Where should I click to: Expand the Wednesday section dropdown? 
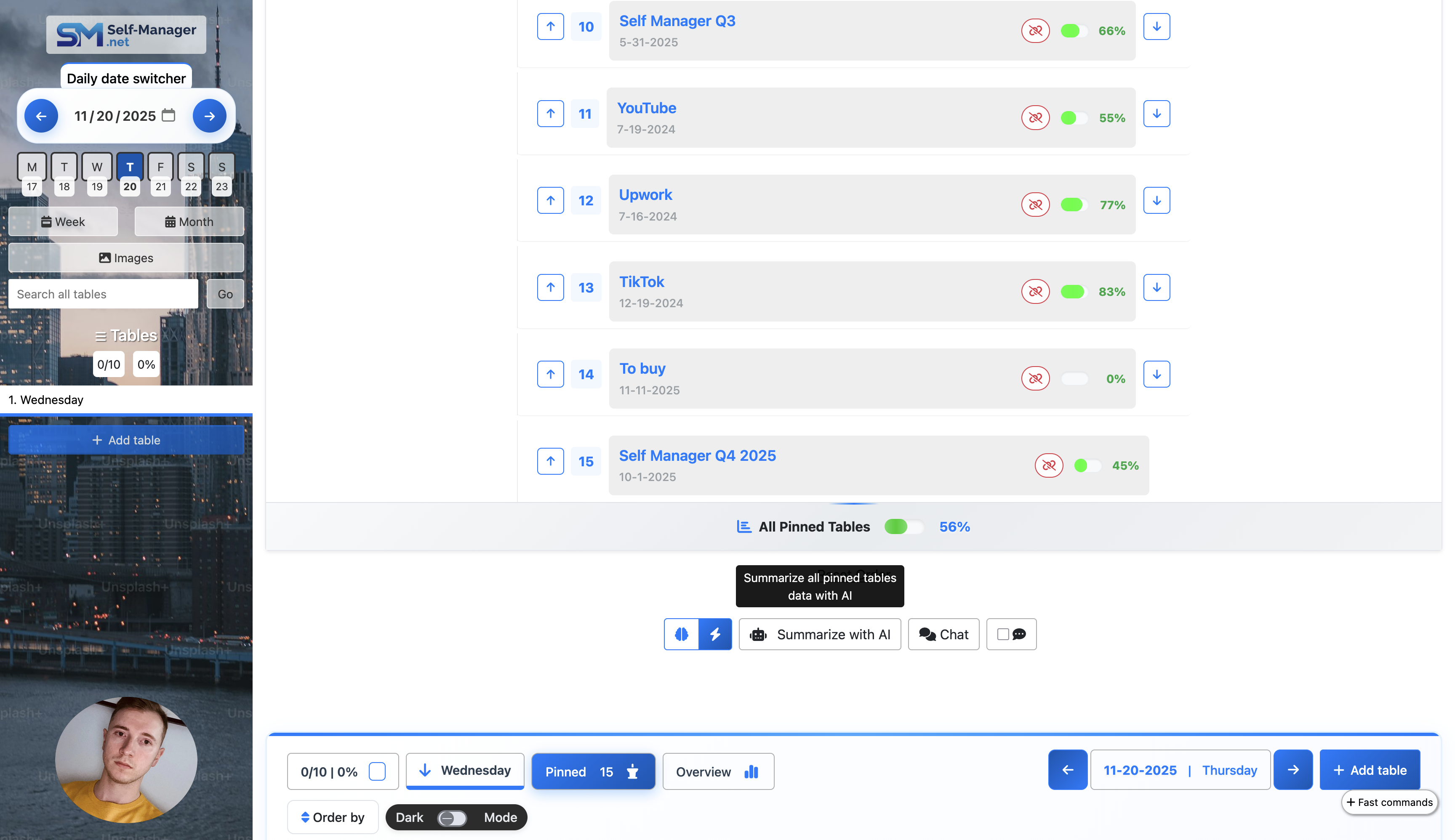coord(465,770)
